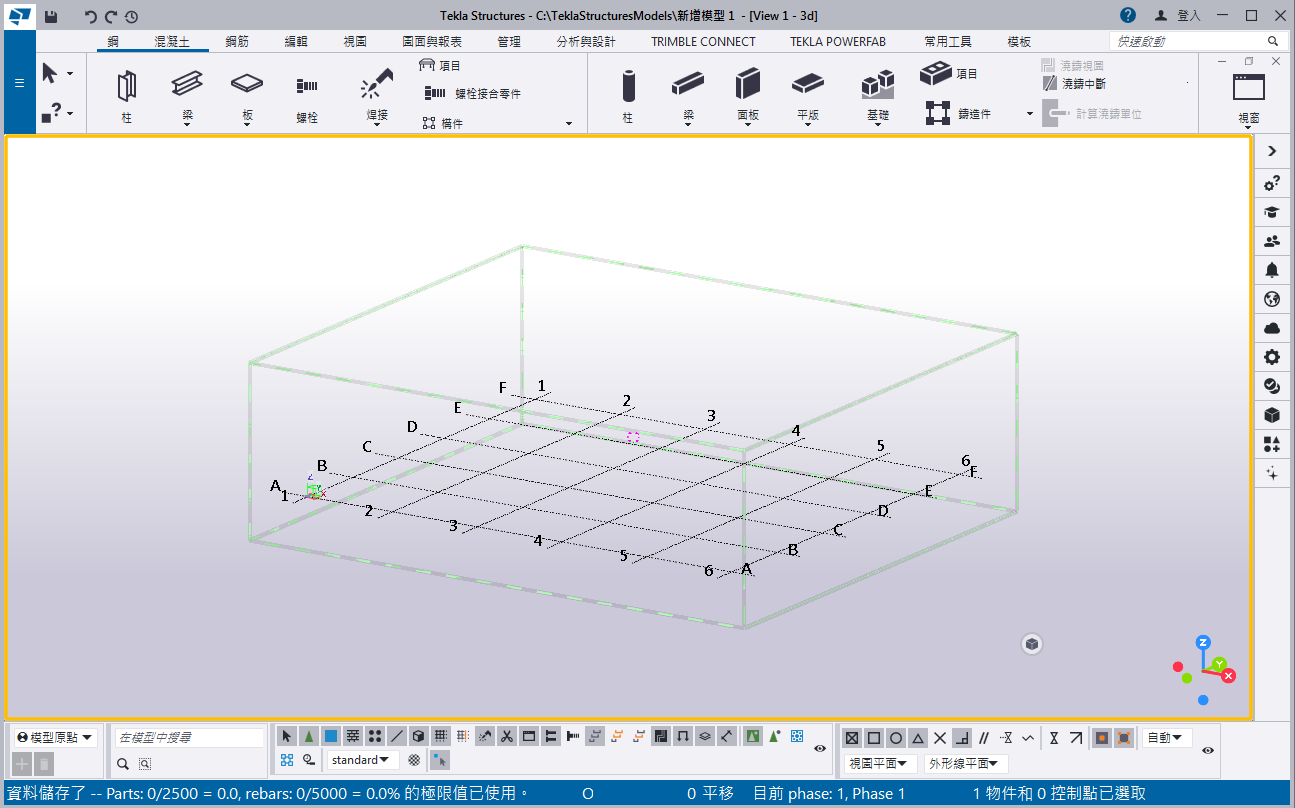Pick the concrete footing (基礎) icon
Viewport: 1295px width, 808px height.
(877, 85)
